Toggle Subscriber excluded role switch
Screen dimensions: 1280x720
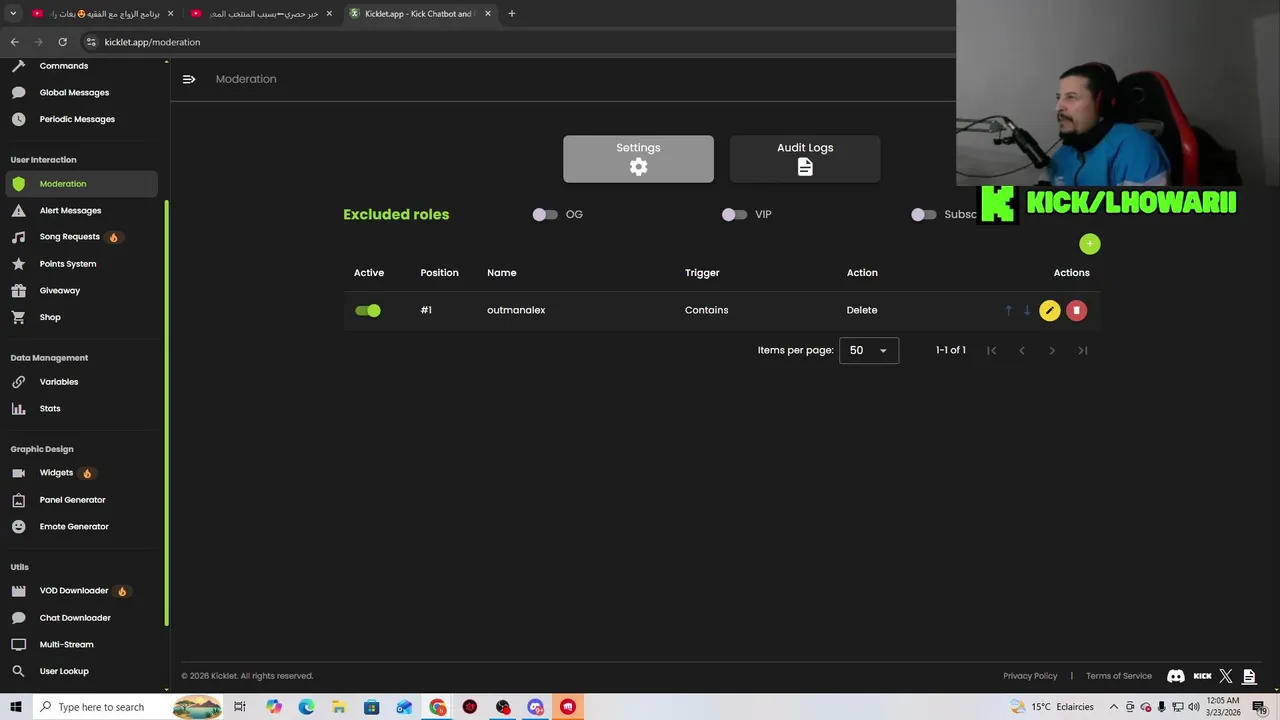[x=923, y=214]
